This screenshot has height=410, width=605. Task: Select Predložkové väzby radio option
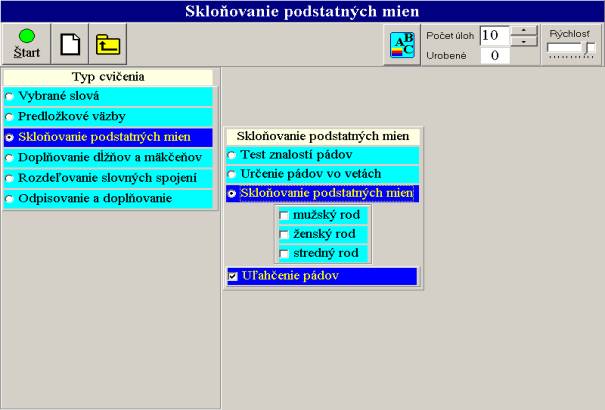pos(108,117)
